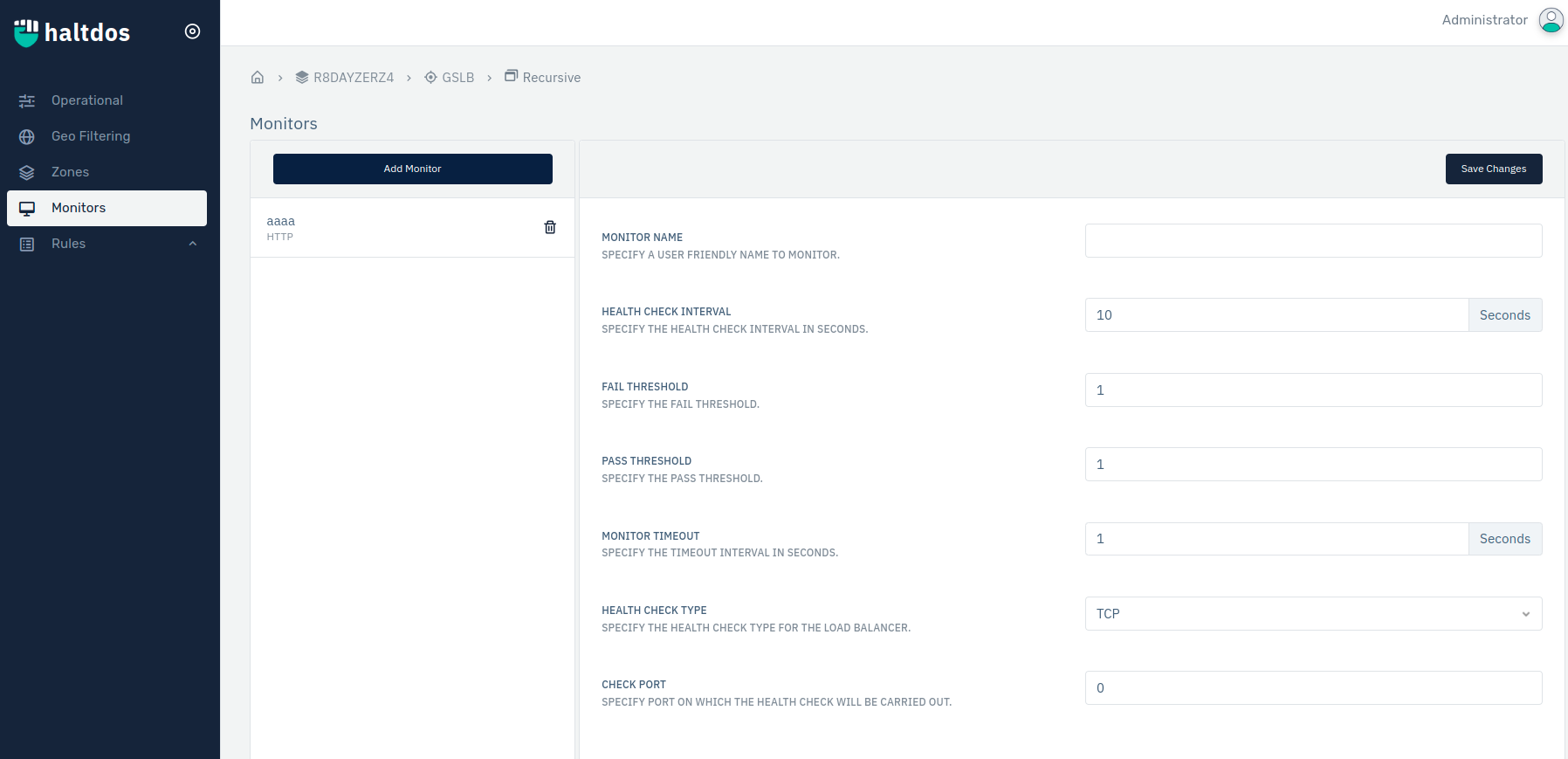Click the Monitors display icon in sidebar
The image size is (1568, 759).
(x=27, y=208)
